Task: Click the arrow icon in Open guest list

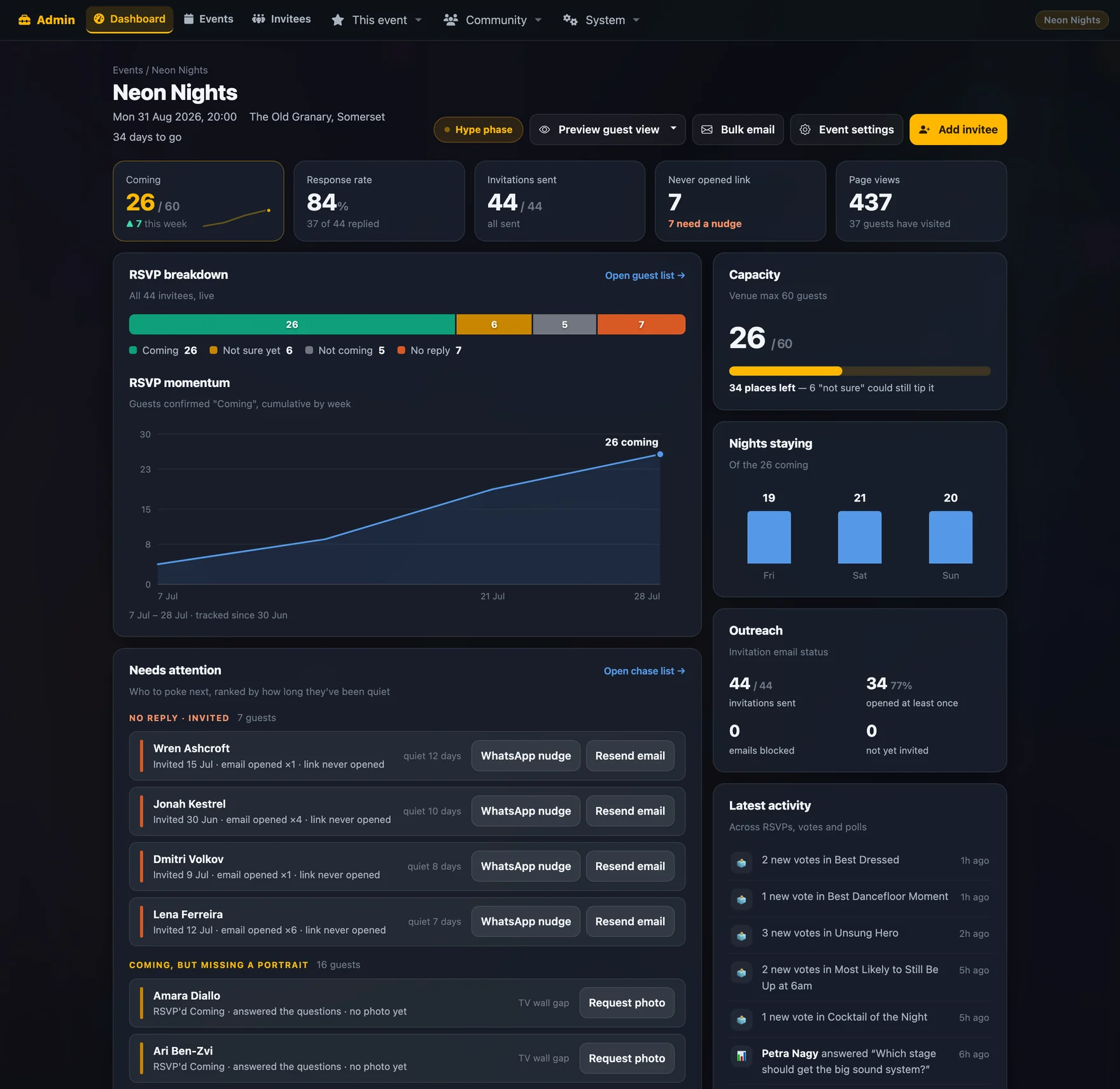Action: [682, 276]
